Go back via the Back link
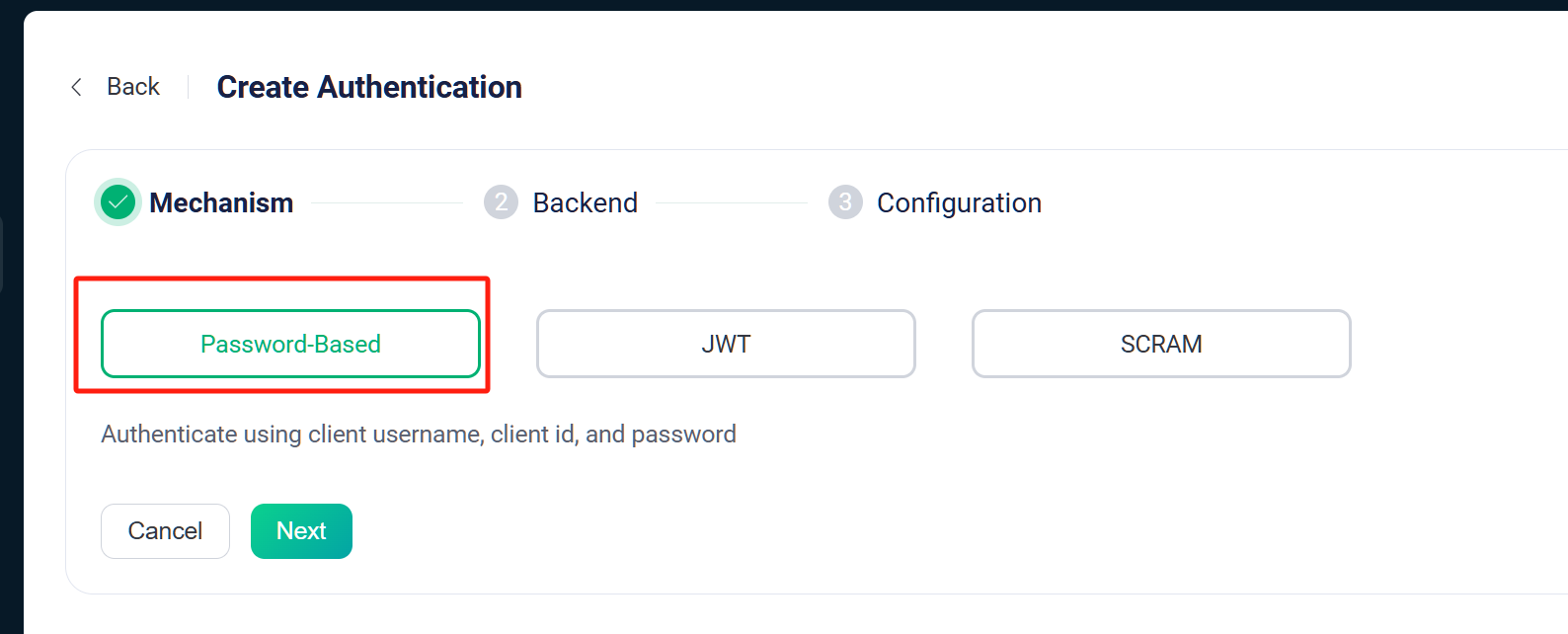The image size is (1568, 634). [x=133, y=87]
